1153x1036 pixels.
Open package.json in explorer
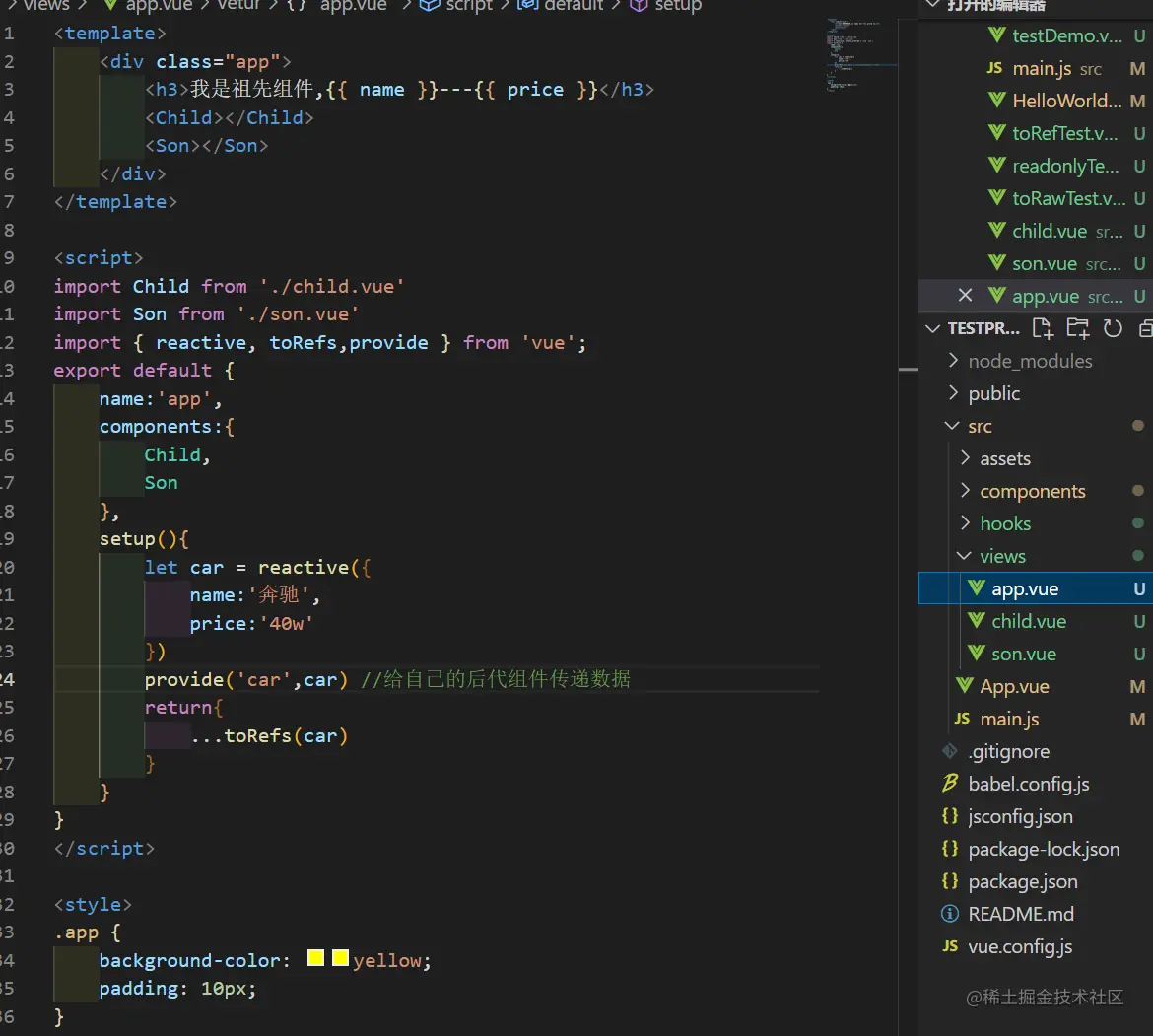point(1022,881)
